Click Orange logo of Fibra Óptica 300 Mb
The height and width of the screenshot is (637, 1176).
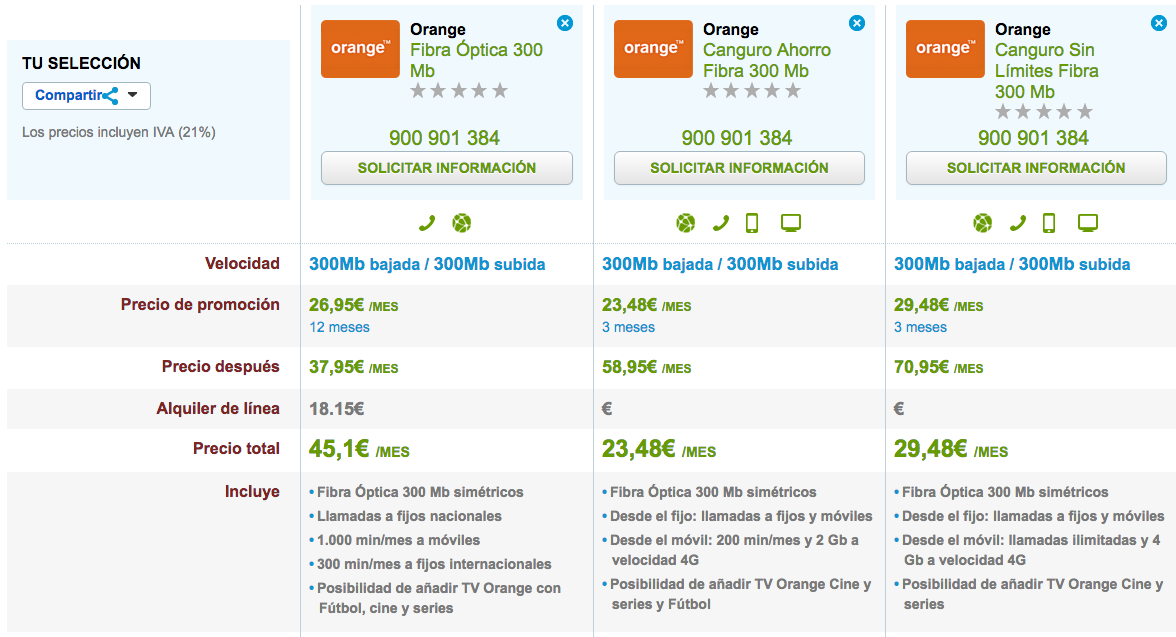[x=360, y=49]
